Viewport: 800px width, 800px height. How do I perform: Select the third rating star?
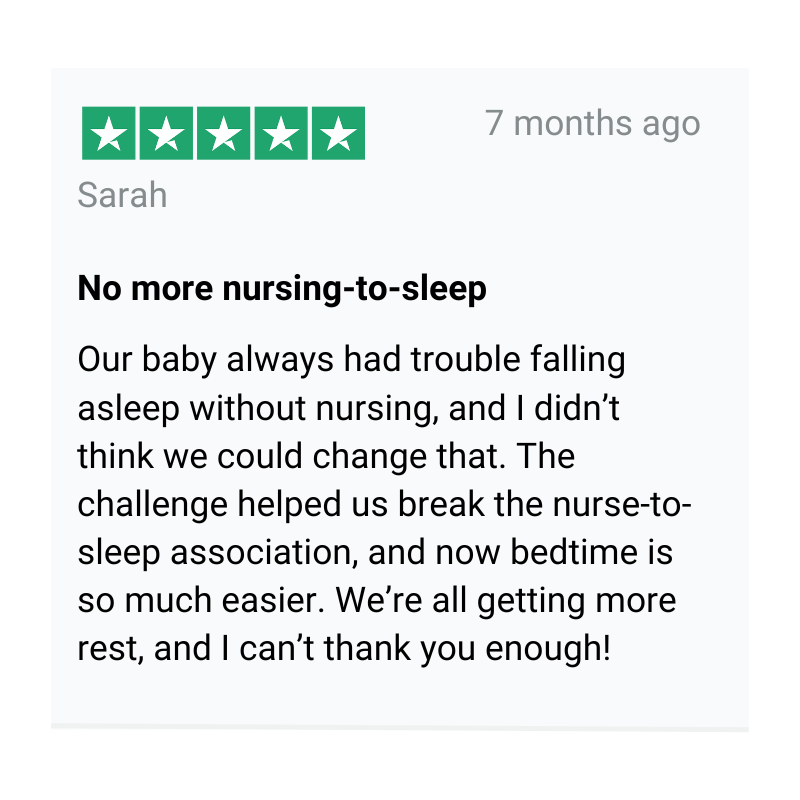[223, 134]
